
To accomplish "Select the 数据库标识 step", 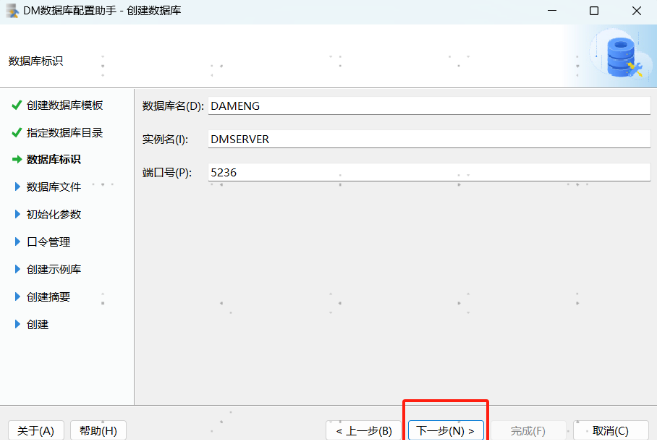I will [x=54, y=160].
